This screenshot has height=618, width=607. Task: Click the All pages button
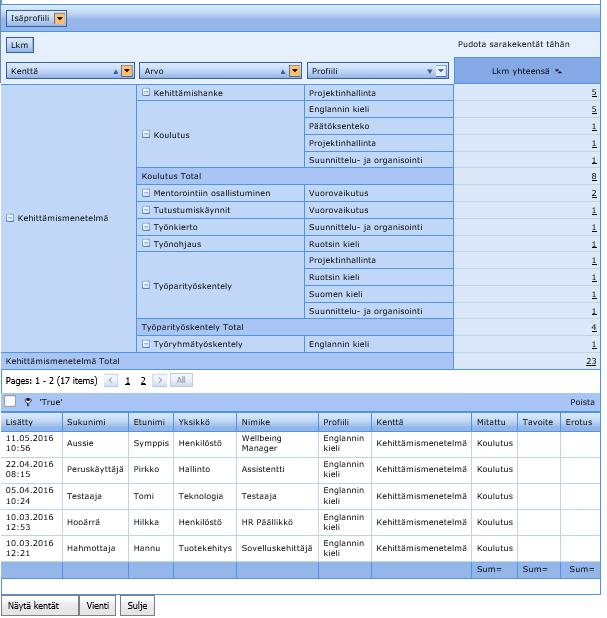click(x=181, y=380)
